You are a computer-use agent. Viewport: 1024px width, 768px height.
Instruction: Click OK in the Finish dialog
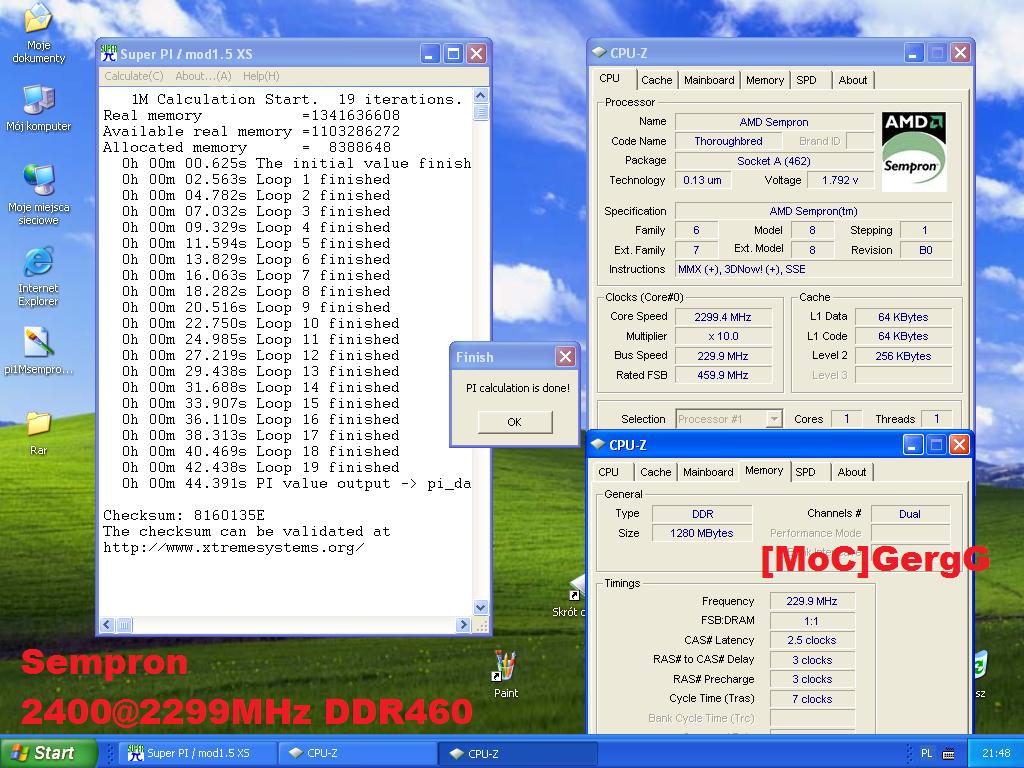pyautogui.click(x=515, y=422)
